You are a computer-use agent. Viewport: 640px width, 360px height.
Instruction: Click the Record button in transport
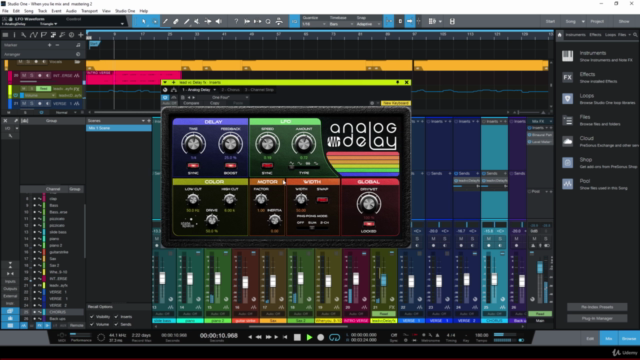coord(321,338)
